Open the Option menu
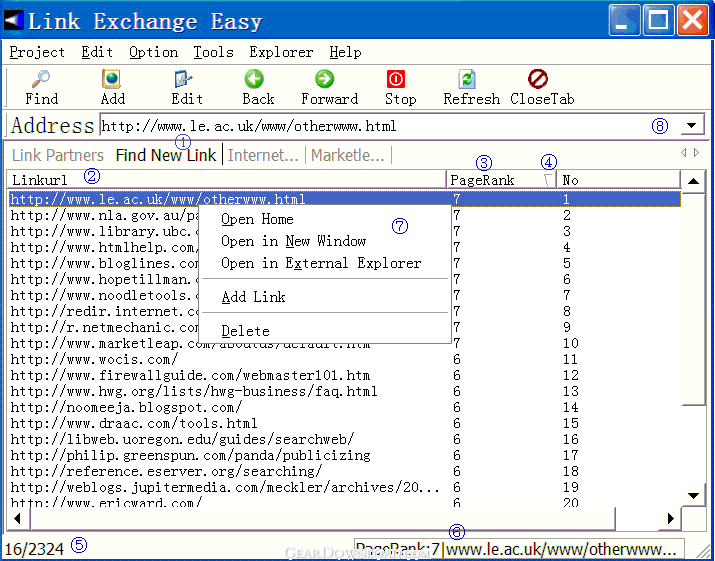 (x=153, y=52)
